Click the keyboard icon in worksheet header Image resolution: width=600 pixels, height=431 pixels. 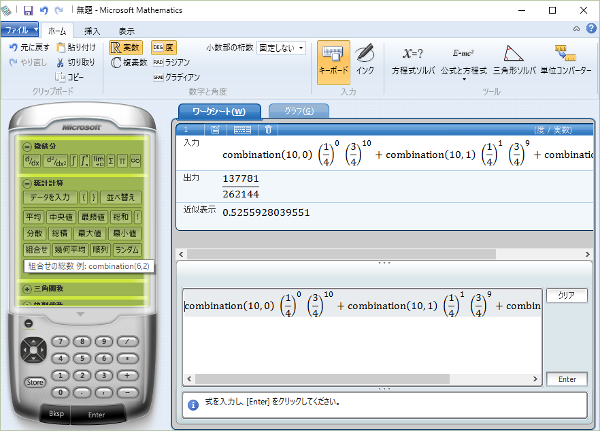(x=242, y=130)
